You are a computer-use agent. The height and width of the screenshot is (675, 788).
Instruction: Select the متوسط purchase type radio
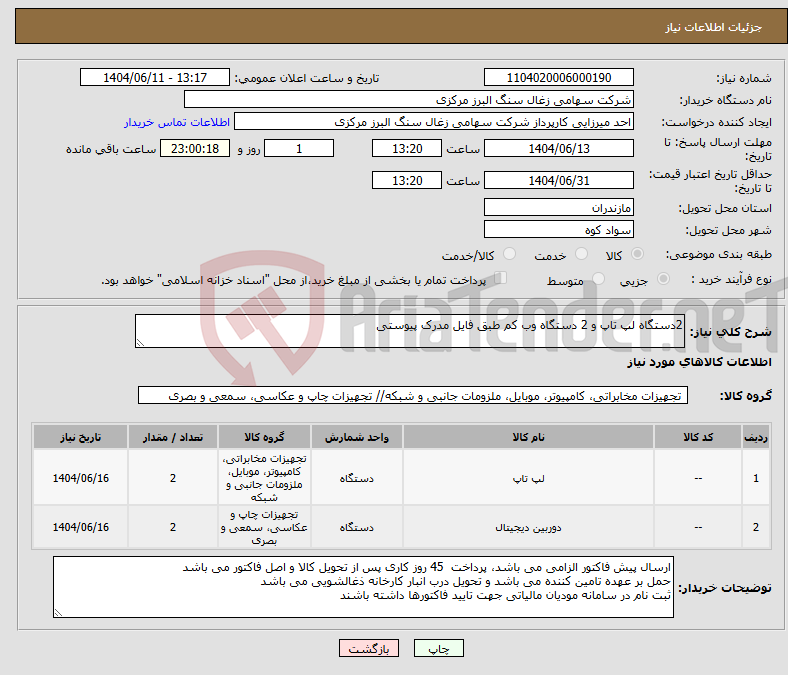coord(598,279)
